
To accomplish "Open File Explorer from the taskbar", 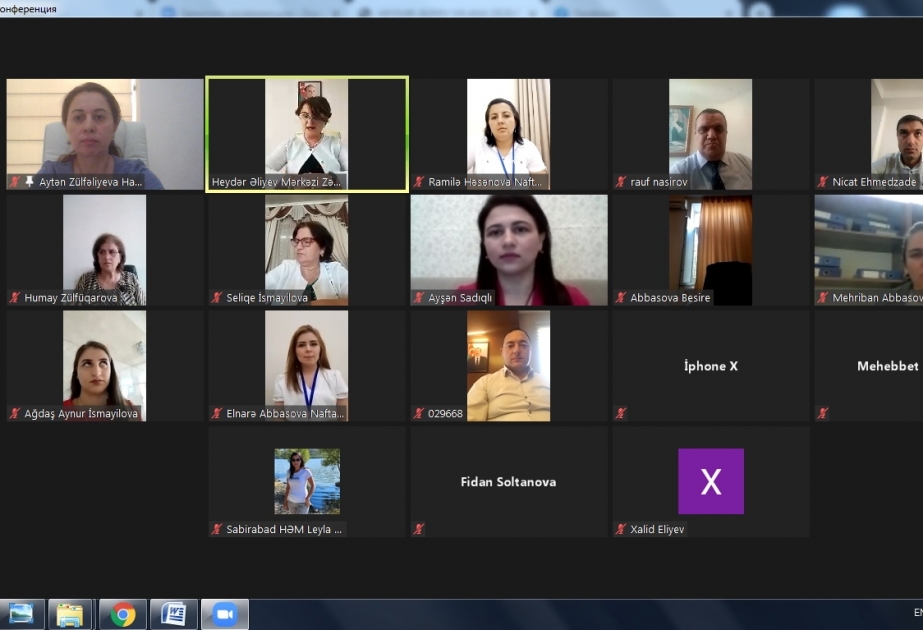I will coord(69,615).
